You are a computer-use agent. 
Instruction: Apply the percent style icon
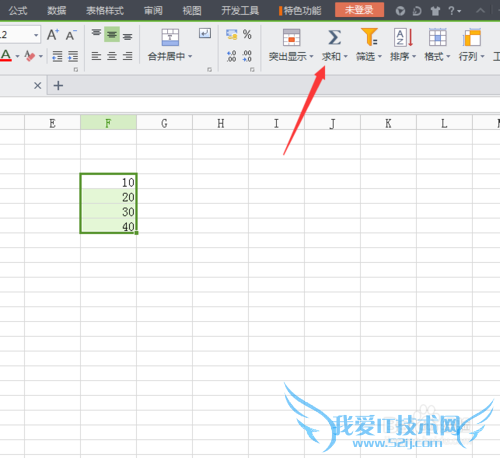coord(247,34)
